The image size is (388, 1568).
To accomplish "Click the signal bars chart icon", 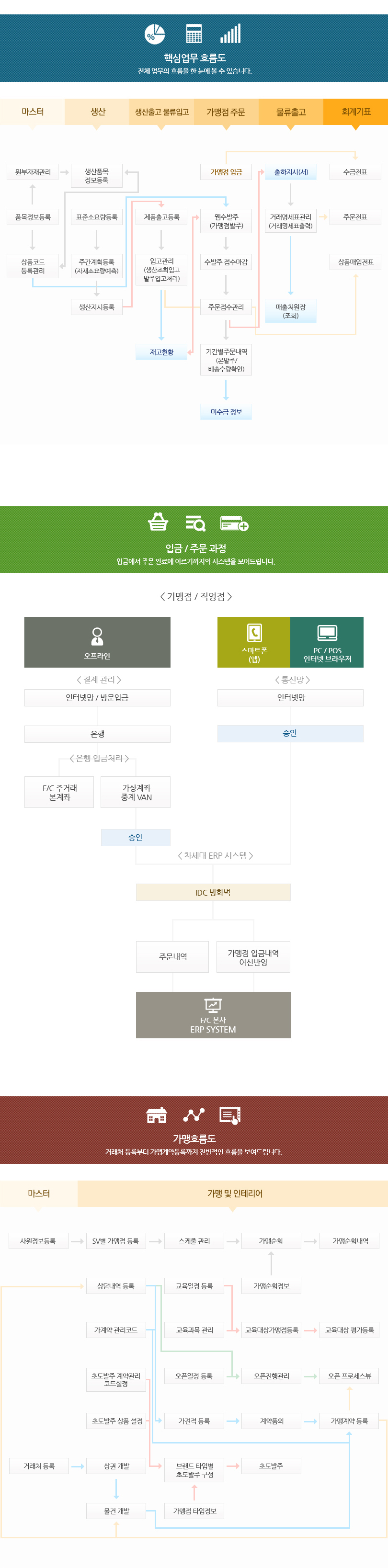I will pos(231,34).
